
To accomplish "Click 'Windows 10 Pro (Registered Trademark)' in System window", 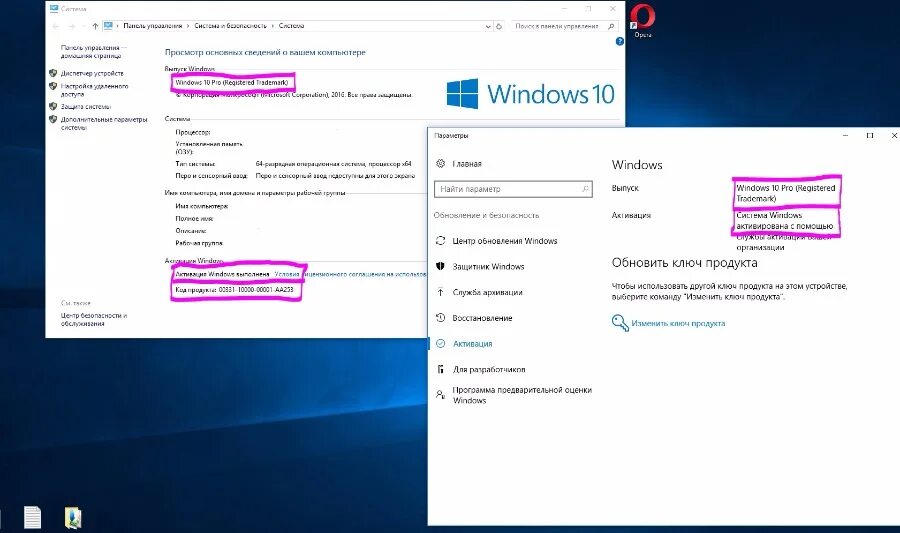I will (231, 83).
